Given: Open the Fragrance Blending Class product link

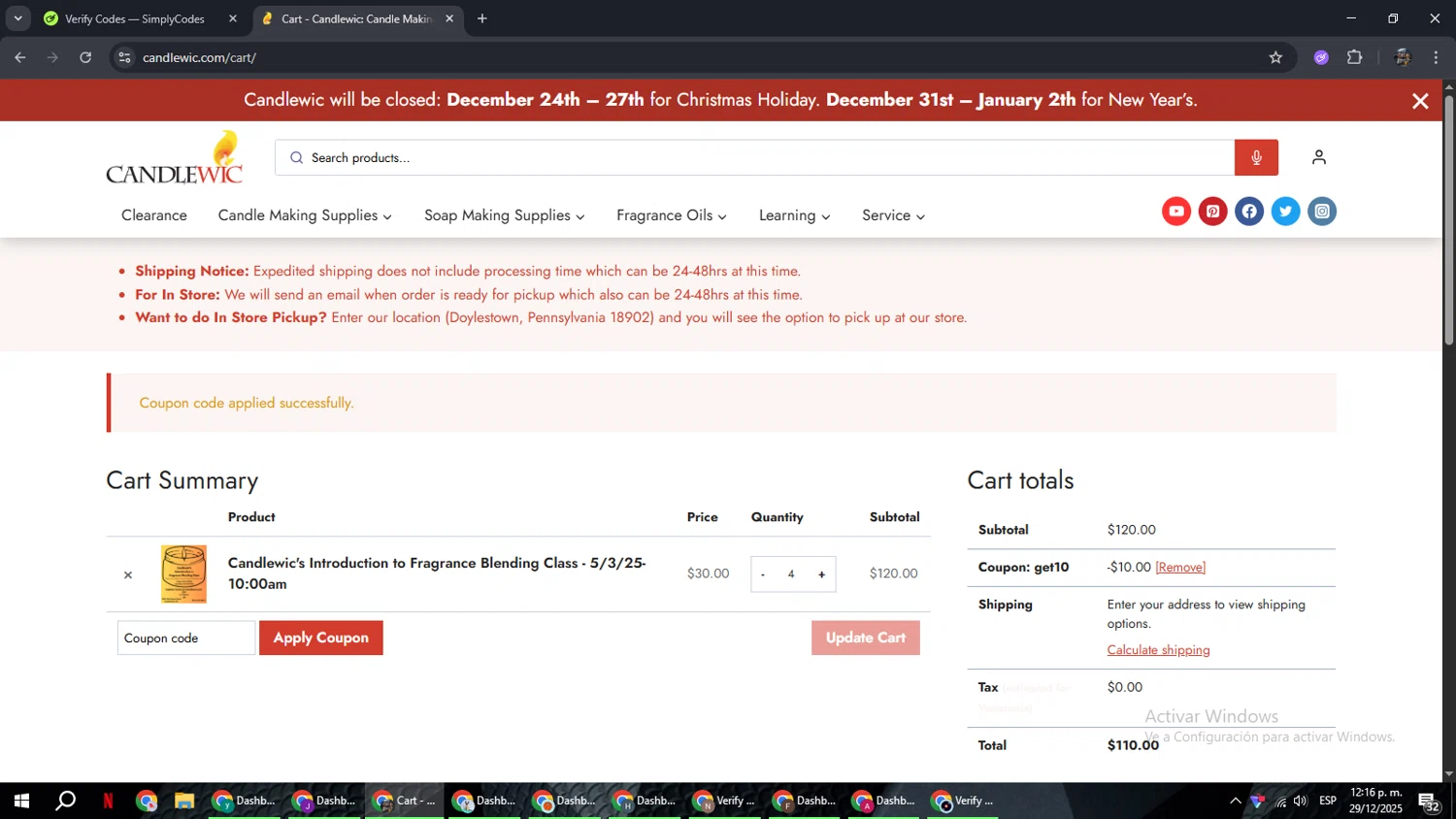Looking at the screenshot, I should 437,573.
